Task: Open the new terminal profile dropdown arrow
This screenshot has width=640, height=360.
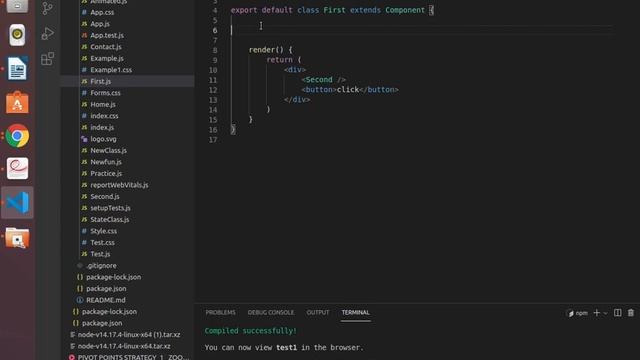Action: [605, 313]
